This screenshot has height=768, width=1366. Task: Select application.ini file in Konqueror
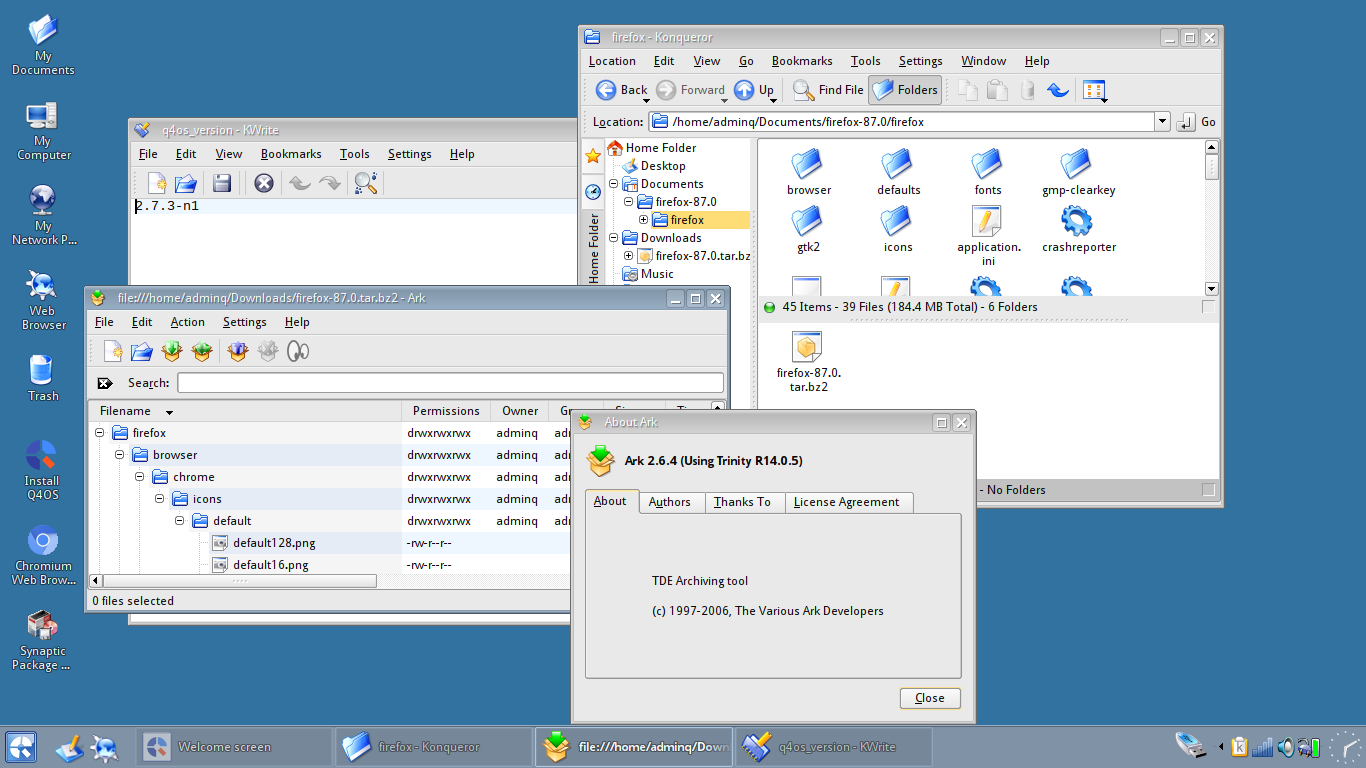click(x=987, y=235)
